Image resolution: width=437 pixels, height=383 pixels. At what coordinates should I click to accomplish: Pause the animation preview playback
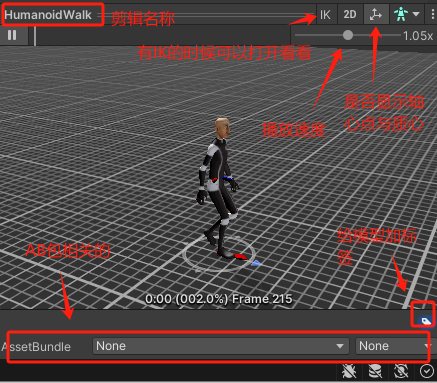point(12,35)
